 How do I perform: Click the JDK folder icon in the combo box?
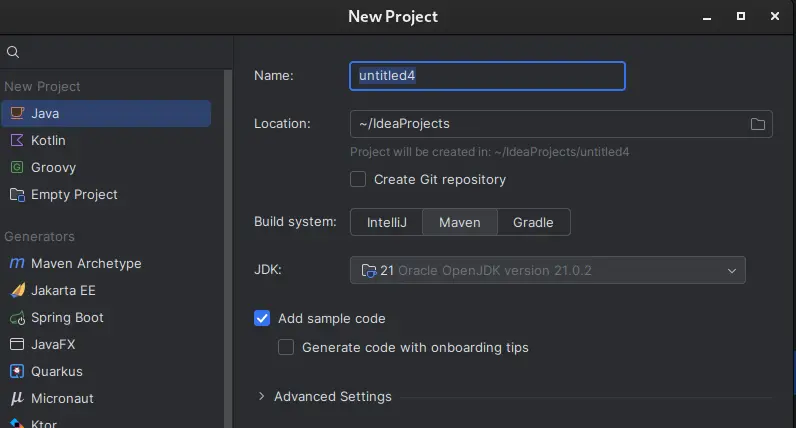tap(369, 270)
